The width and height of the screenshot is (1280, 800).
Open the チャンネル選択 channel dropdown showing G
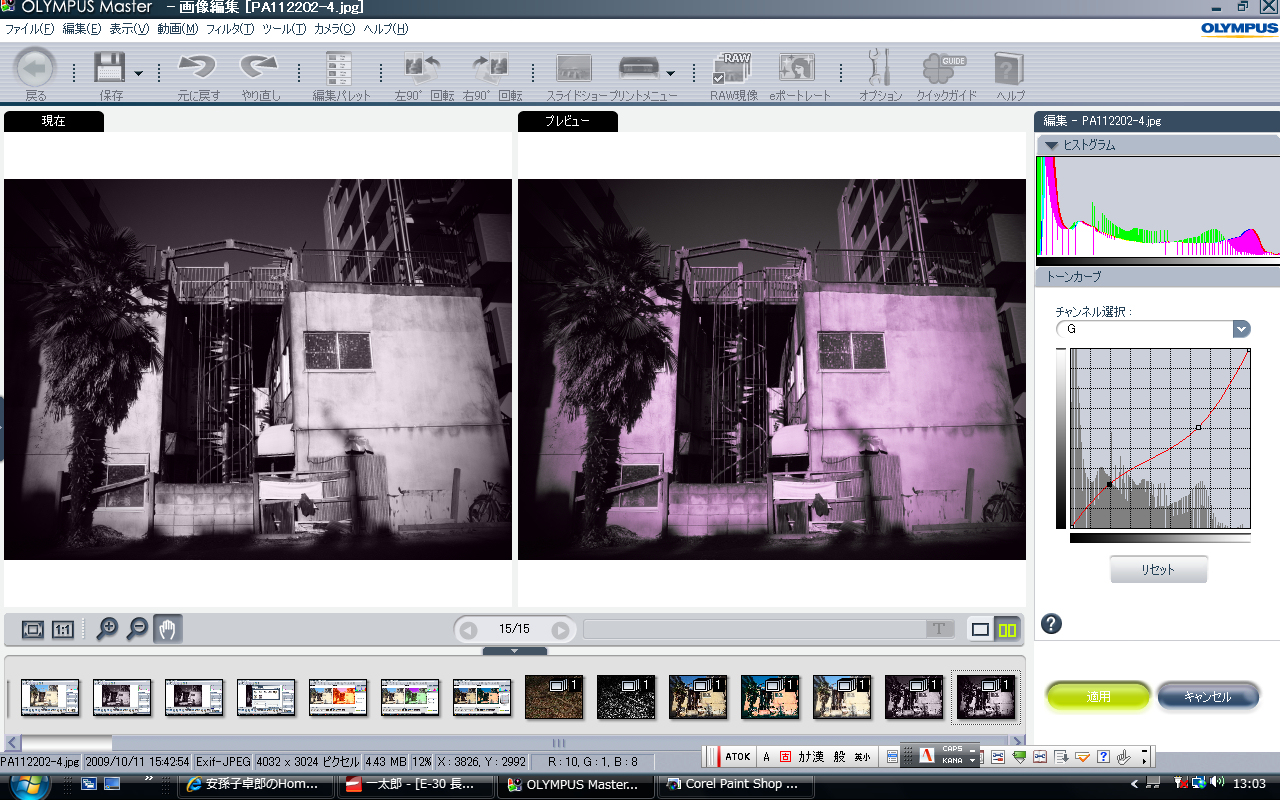click(1153, 329)
